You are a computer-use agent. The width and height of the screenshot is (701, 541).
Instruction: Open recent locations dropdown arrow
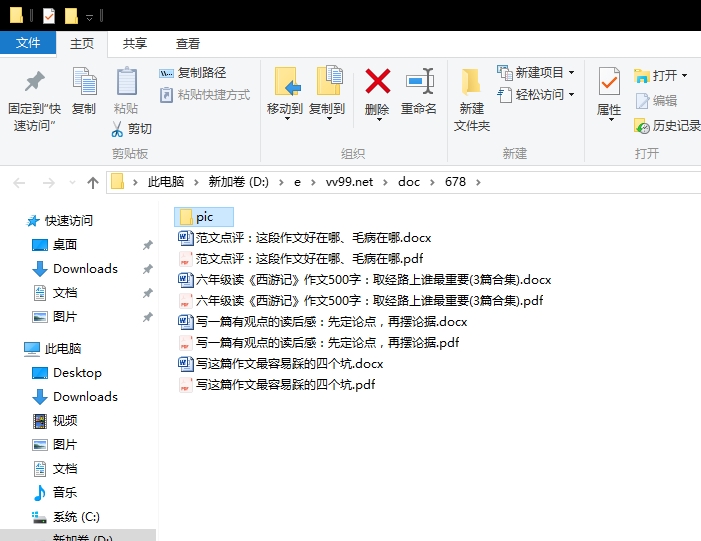pos(72,182)
